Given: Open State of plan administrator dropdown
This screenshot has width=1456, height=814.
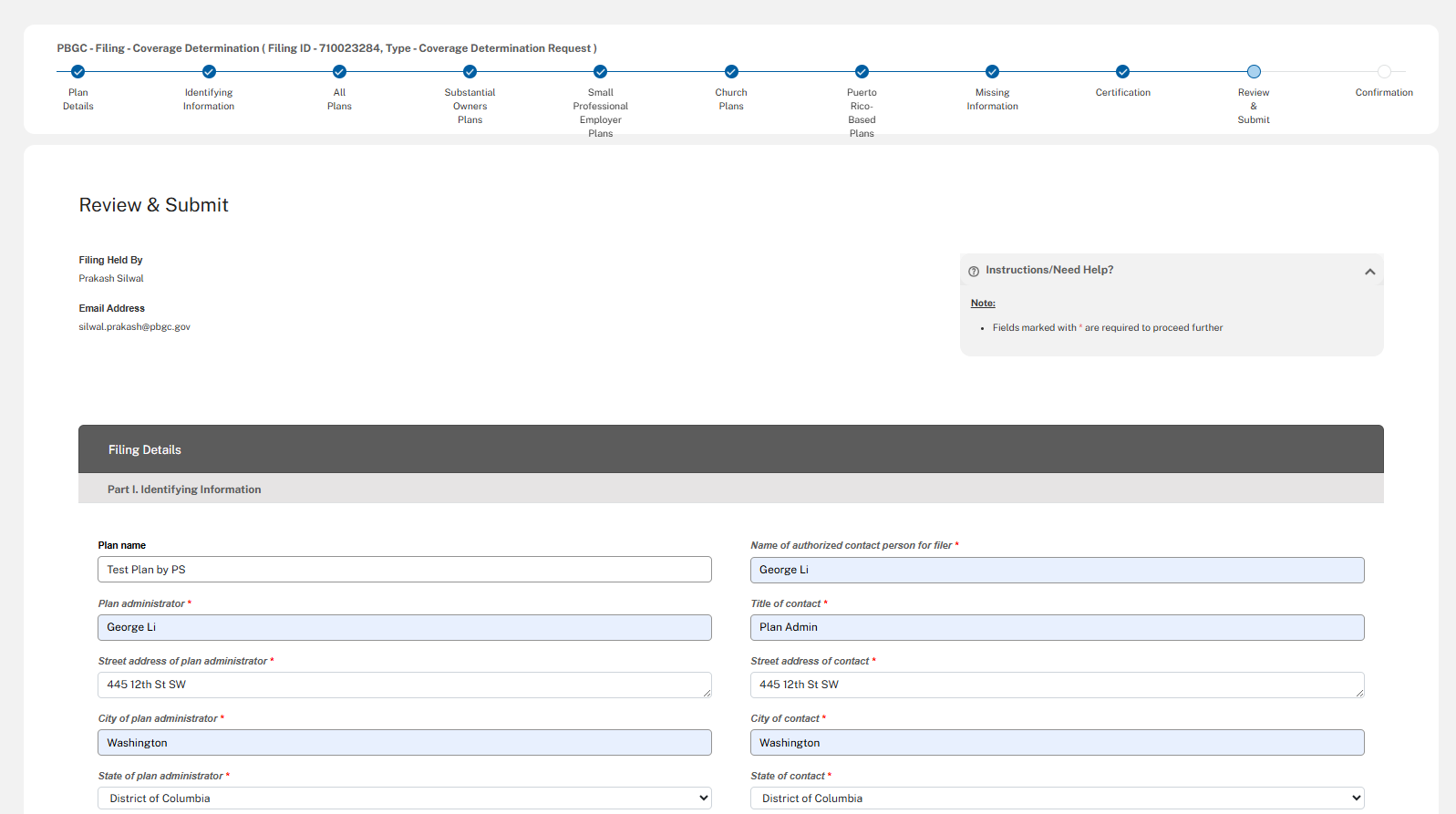Looking at the screenshot, I should [404, 799].
